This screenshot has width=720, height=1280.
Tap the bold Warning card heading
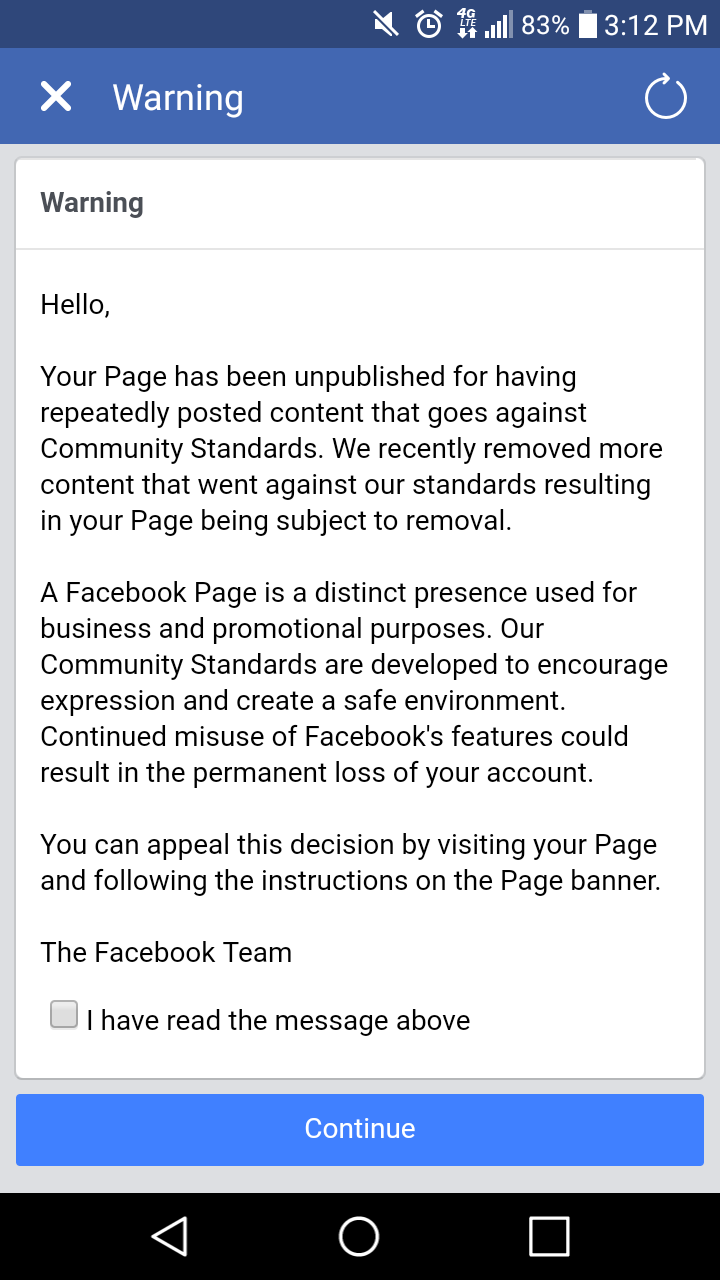pyautogui.click(x=92, y=203)
